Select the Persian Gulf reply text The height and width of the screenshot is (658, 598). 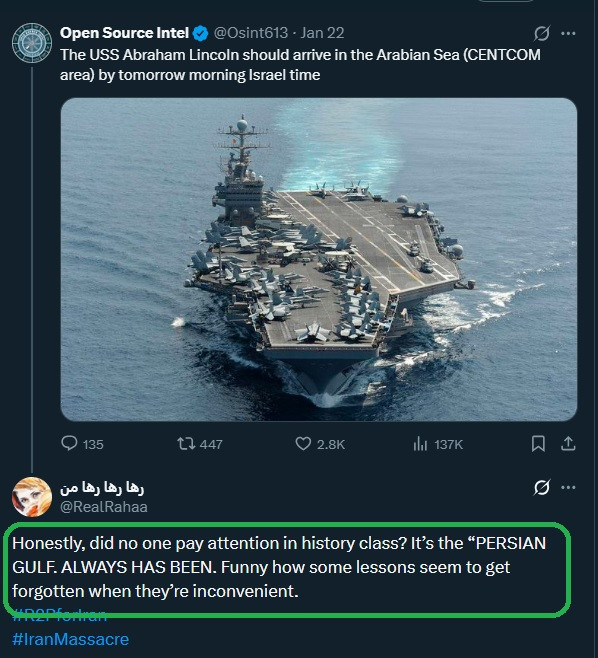click(x=279, y=567)
